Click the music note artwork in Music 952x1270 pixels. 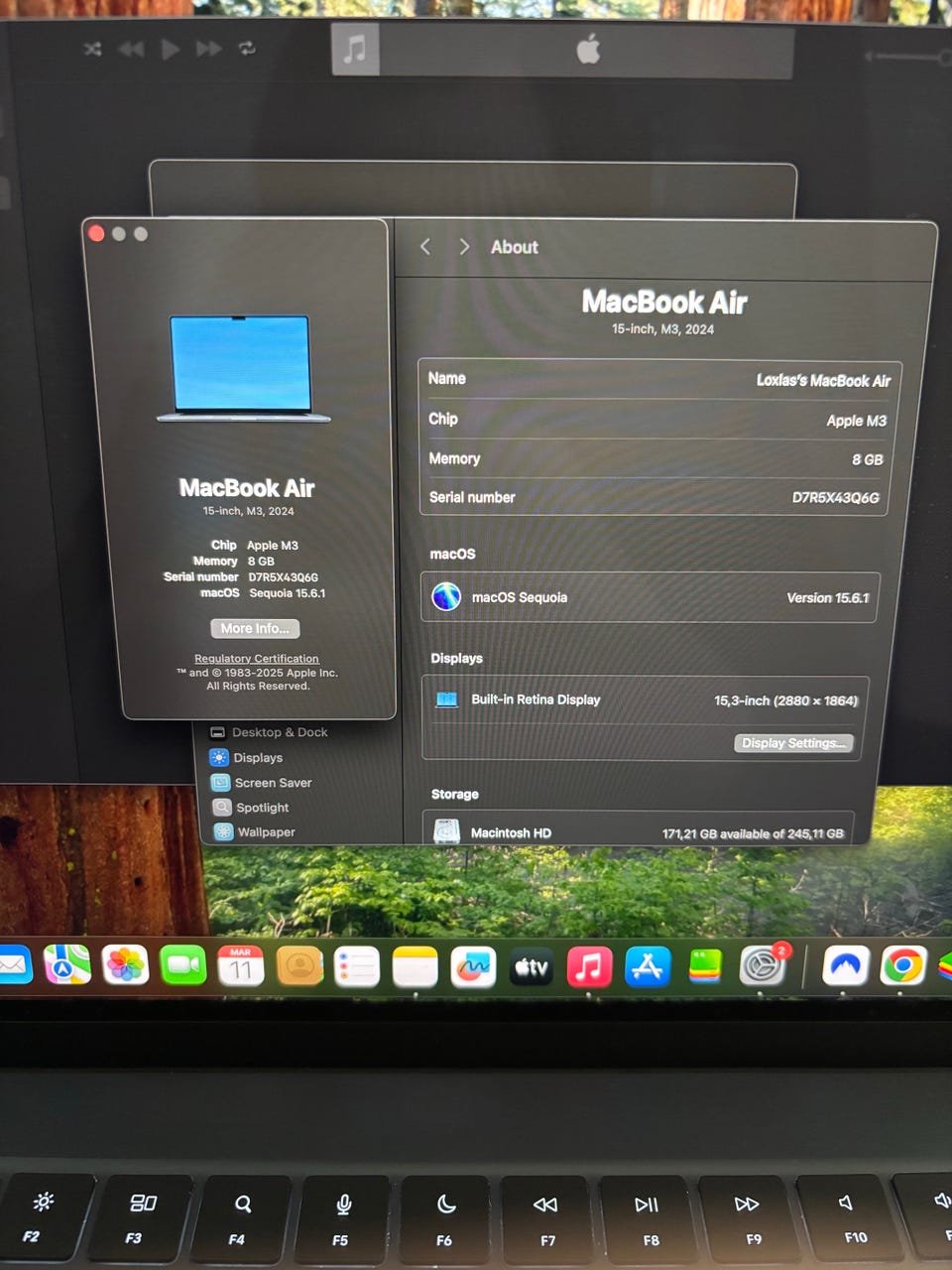pyautogui.click(x=355, y=49)
